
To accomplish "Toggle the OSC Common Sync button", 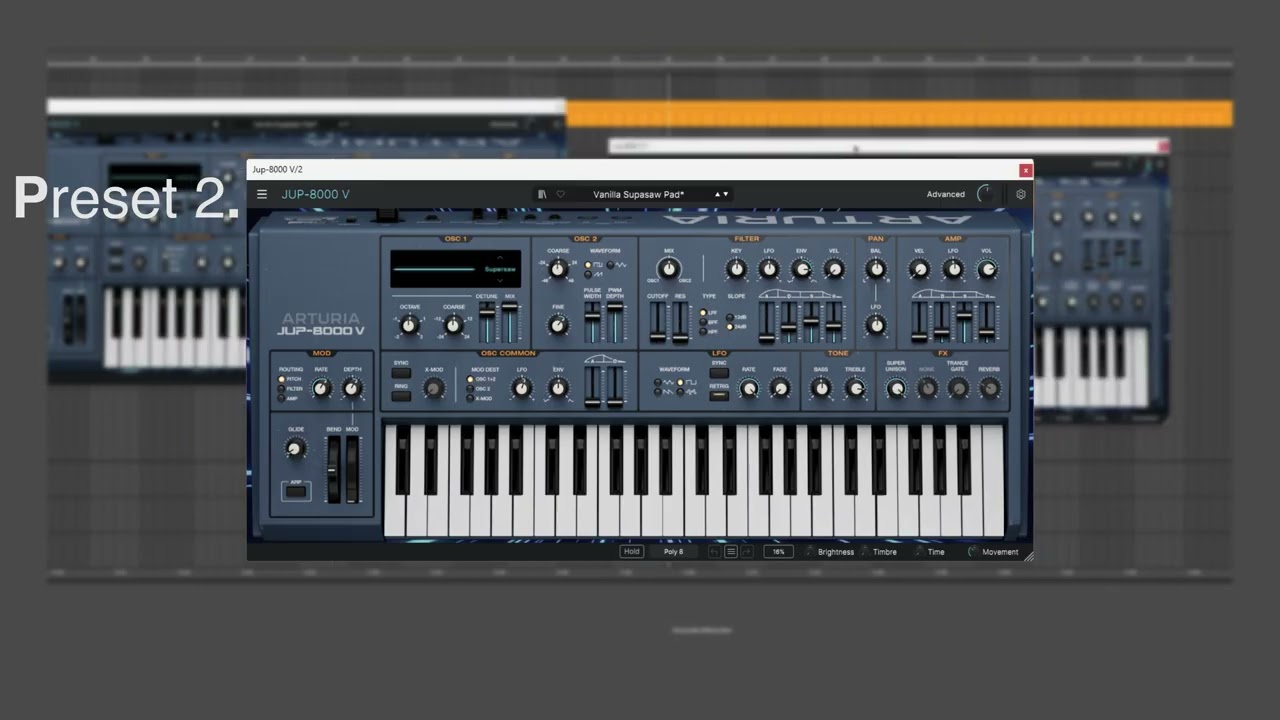I will 401,373.
